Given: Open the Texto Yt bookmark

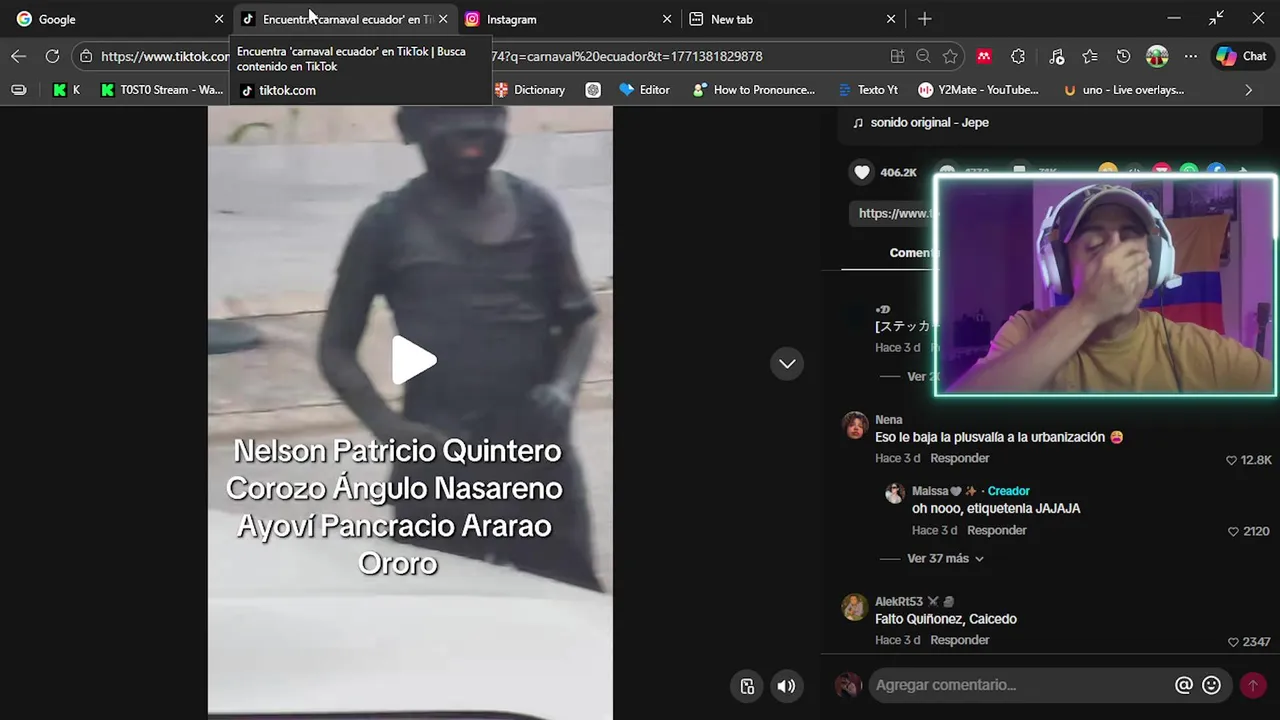Looking at the screenshot, I should coord(867,90).
